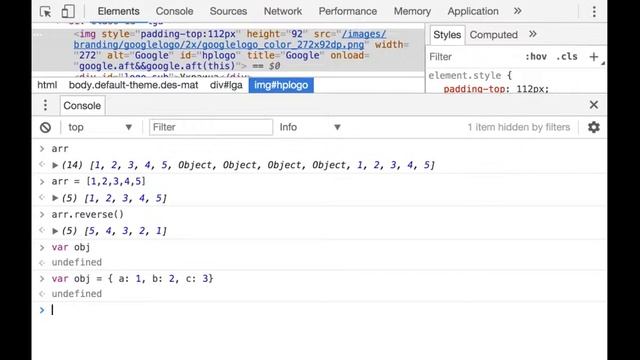The width and height of the screenshot is (640, 360).
Task: Open the Application tab
Action: [x=473, y=11]
